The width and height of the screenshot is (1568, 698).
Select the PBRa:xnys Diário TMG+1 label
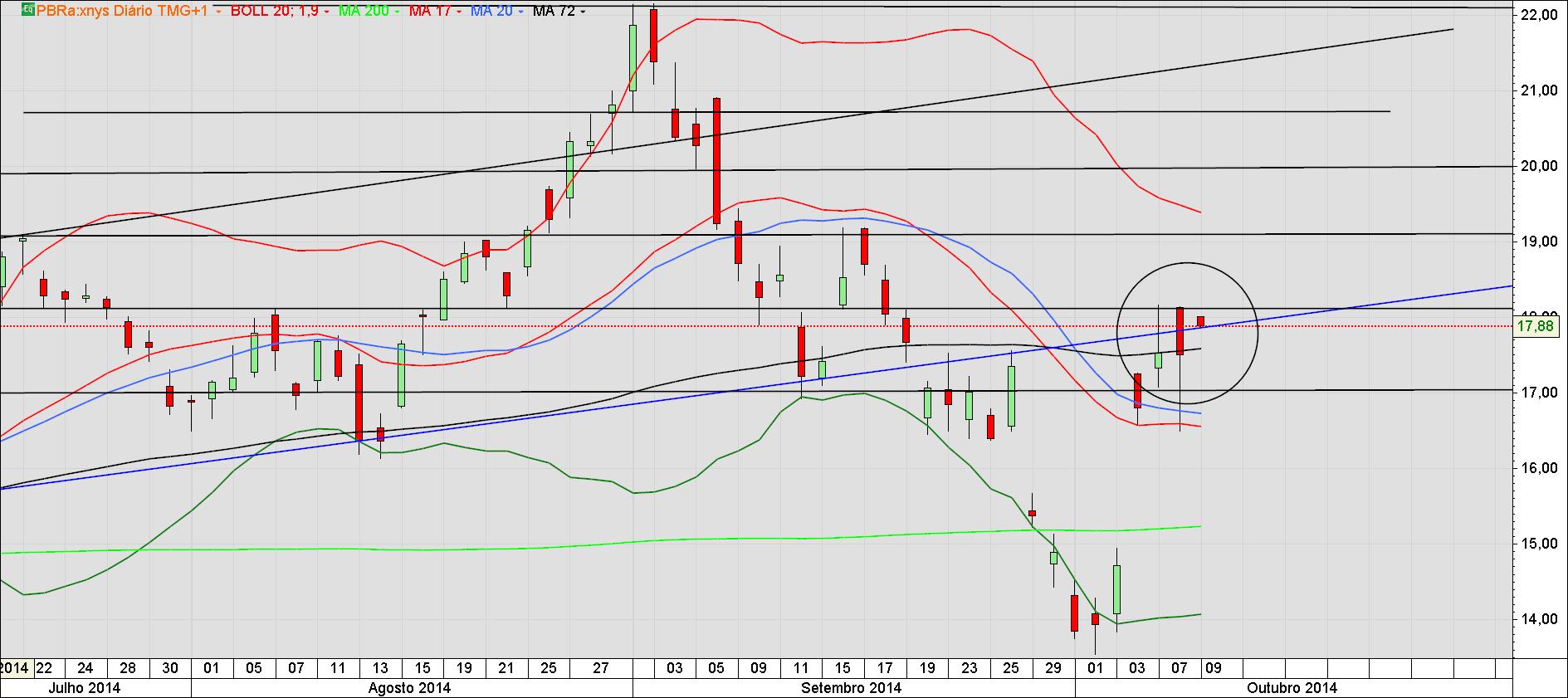click(121, 11)
